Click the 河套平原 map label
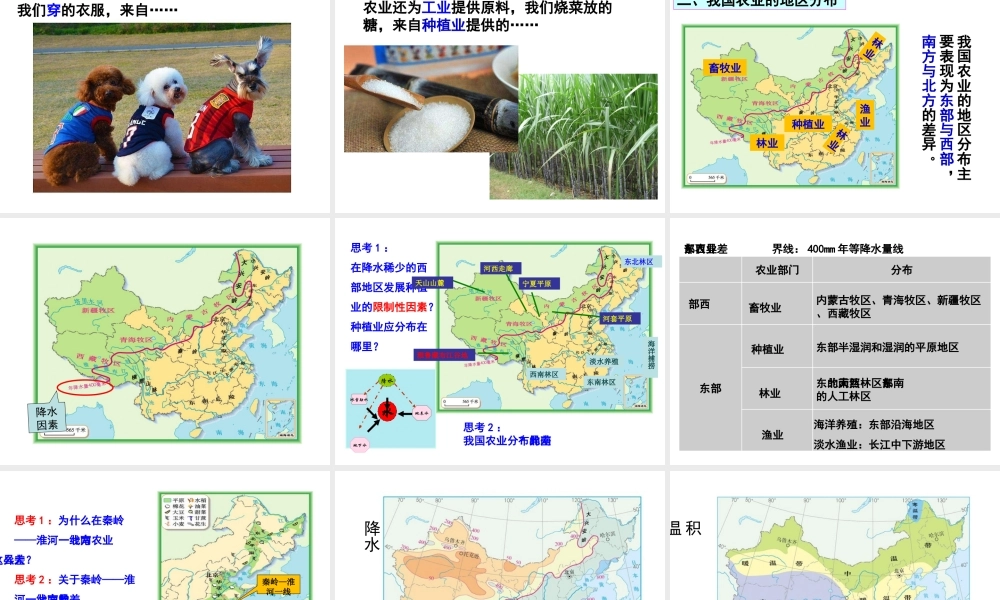The image size is (1000, 600). coord(619,318)
